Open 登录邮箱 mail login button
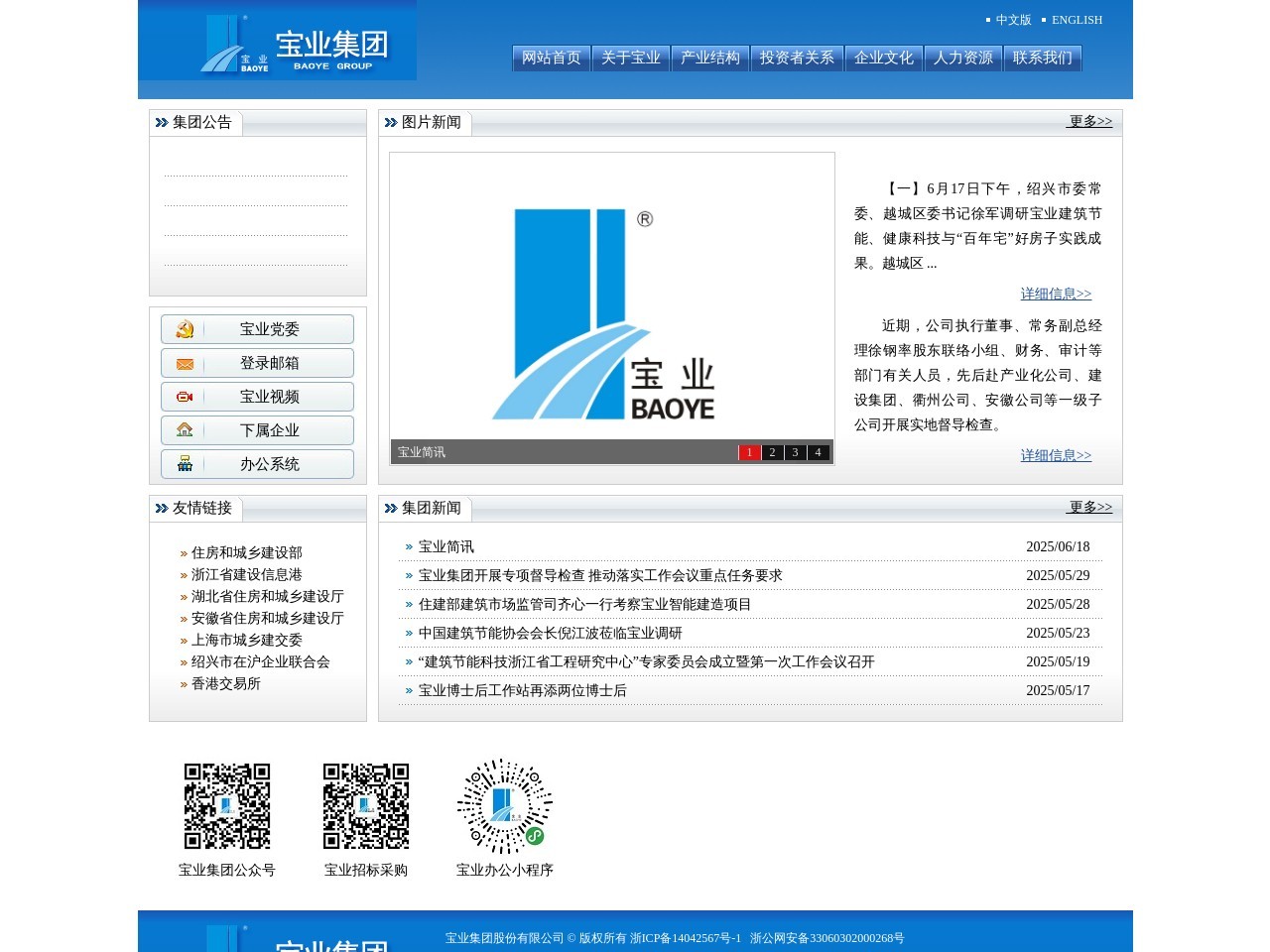Screen dimensions: 1270x952 point(257,363)
